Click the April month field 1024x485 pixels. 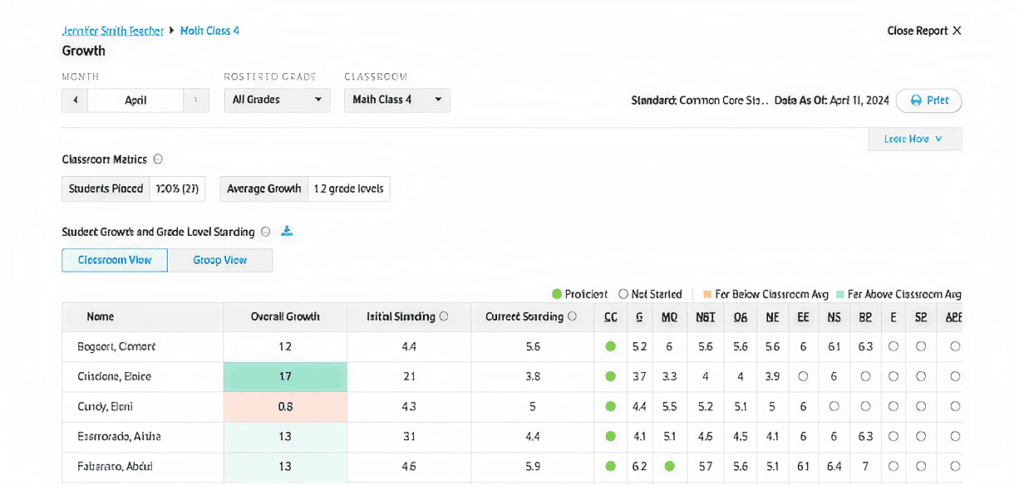135,100
